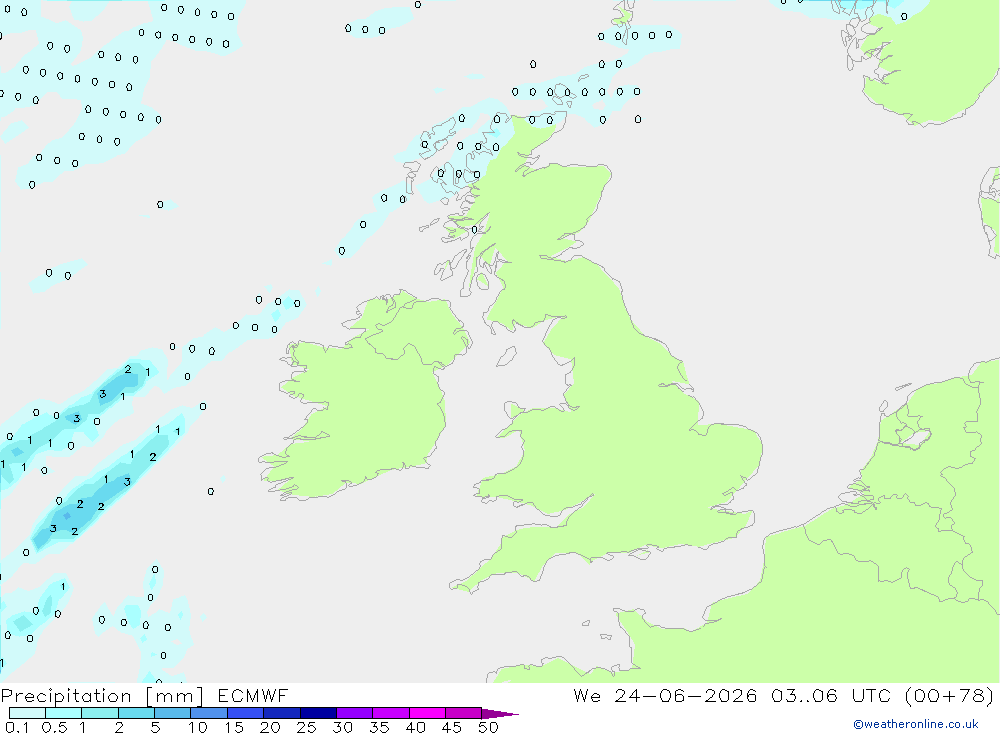Select the '(00+78)' forecast offset text

click(949, 695)
